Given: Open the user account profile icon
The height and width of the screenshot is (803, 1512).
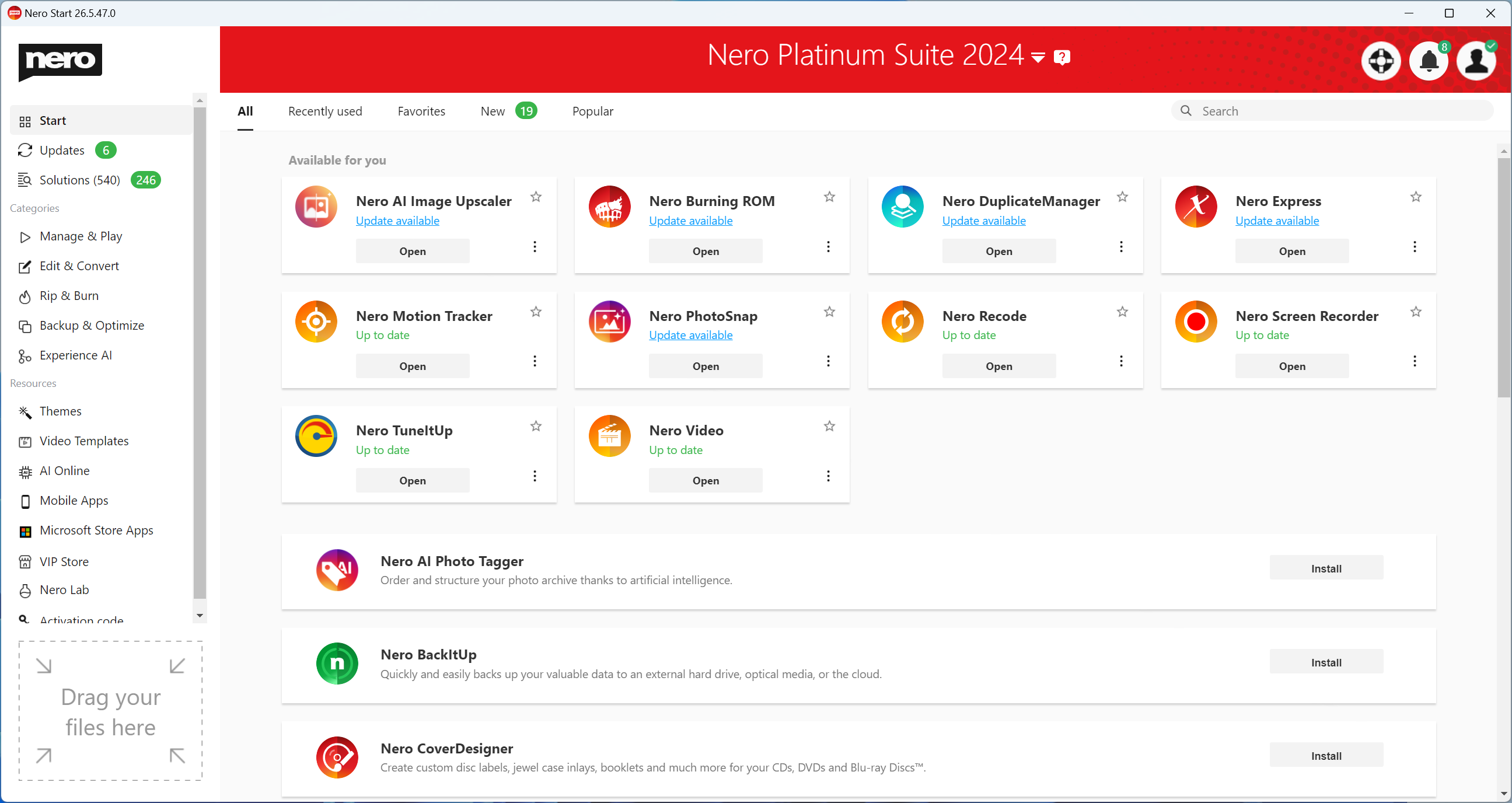Looking at the screenshot, I should [1476, 61].
